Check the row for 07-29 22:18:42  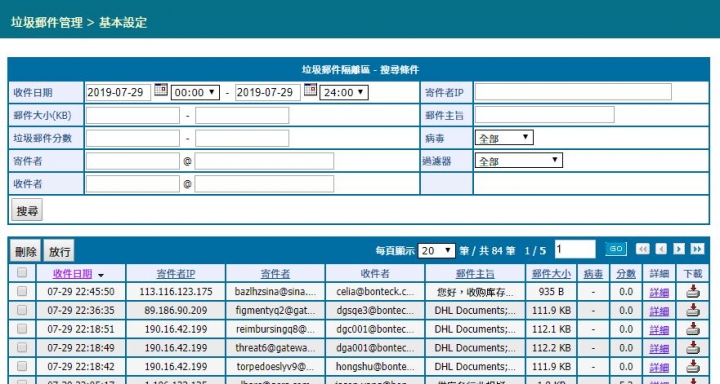coord(22,366)
